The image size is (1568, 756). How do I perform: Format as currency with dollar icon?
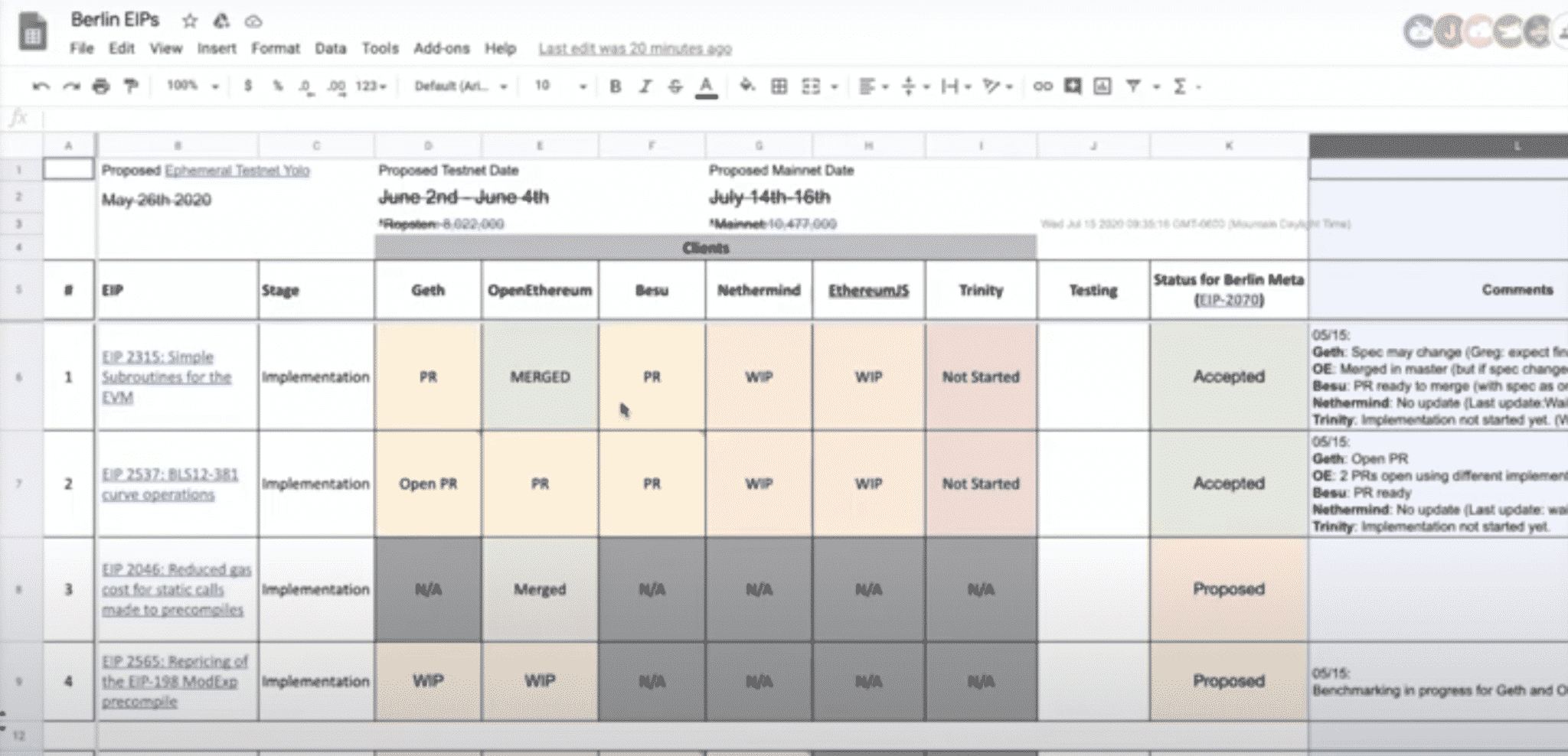click(248, 86)
